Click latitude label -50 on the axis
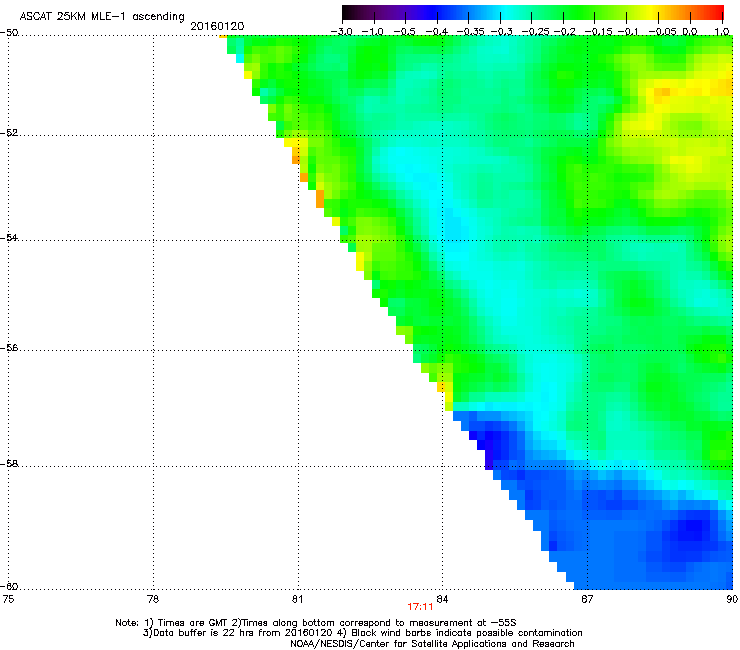The width and height of the screenshot is (740, 650). coord(9,33)
